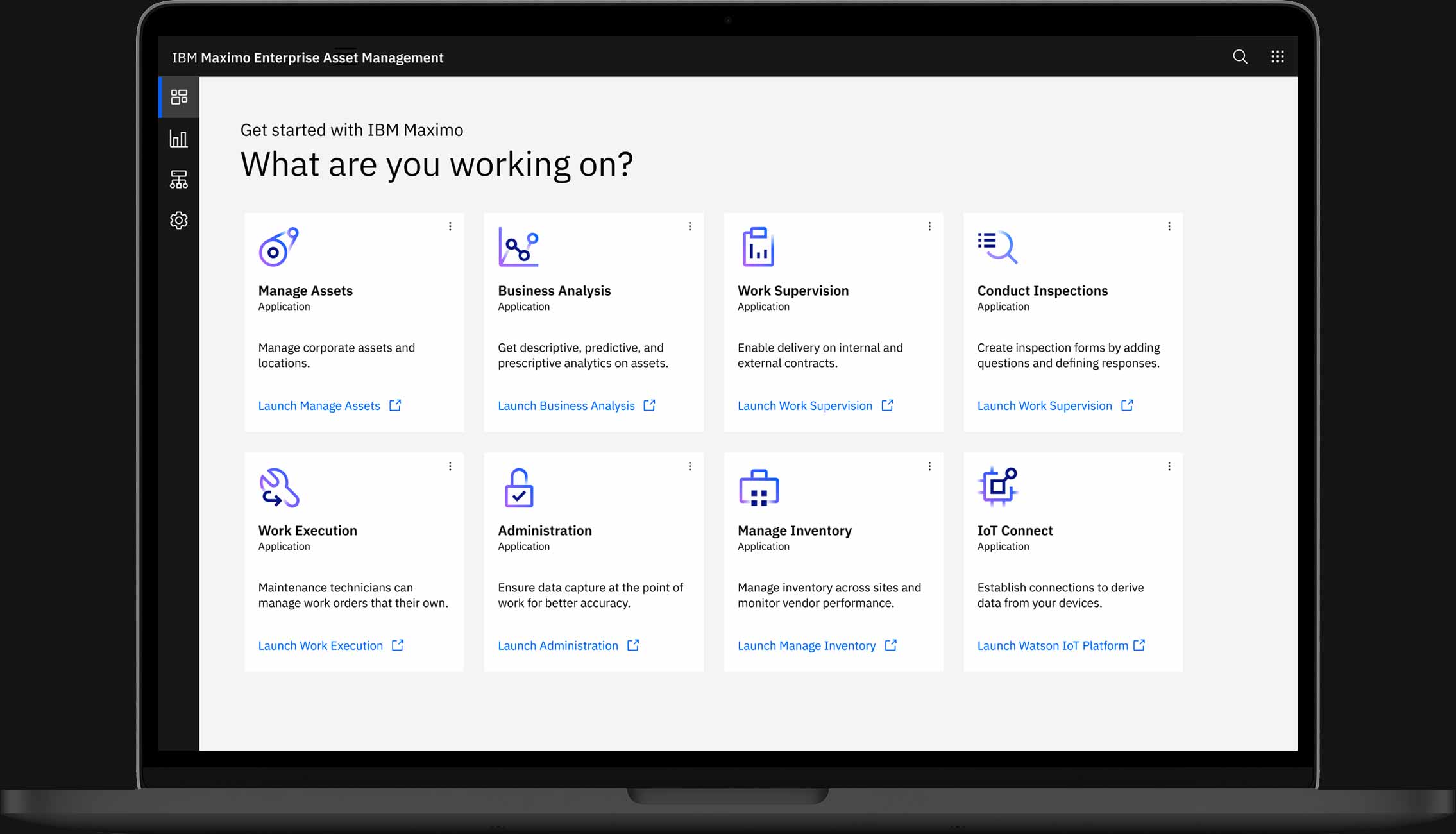Select the dashboard icon in sidebar

click(x=179, y=97)
